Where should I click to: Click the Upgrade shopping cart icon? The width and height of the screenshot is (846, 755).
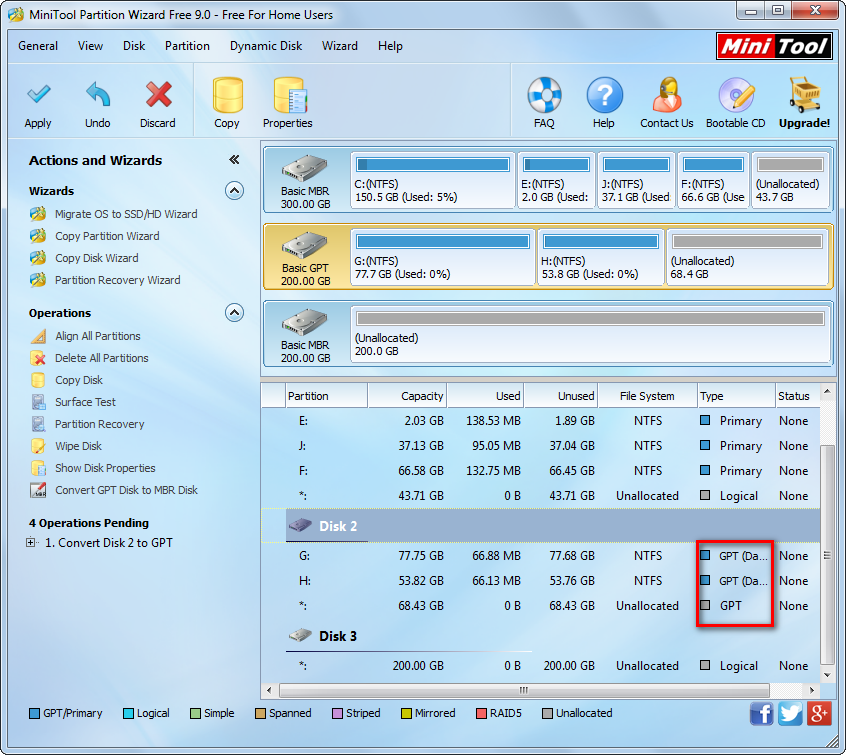pyautogui.click(x=805, y=97)
